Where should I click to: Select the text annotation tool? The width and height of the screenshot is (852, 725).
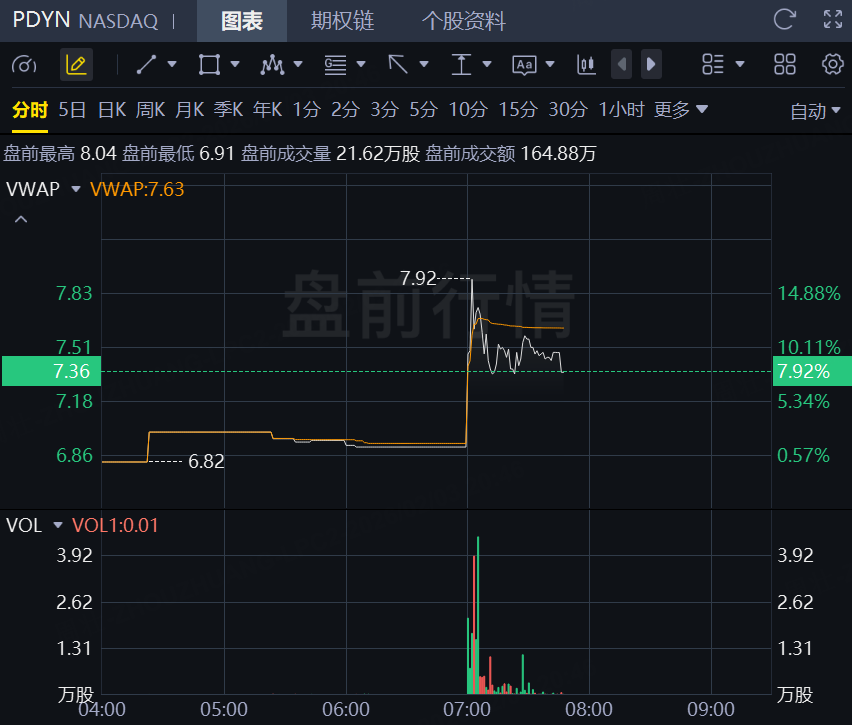pyautogui.click(x=524, y=65)
